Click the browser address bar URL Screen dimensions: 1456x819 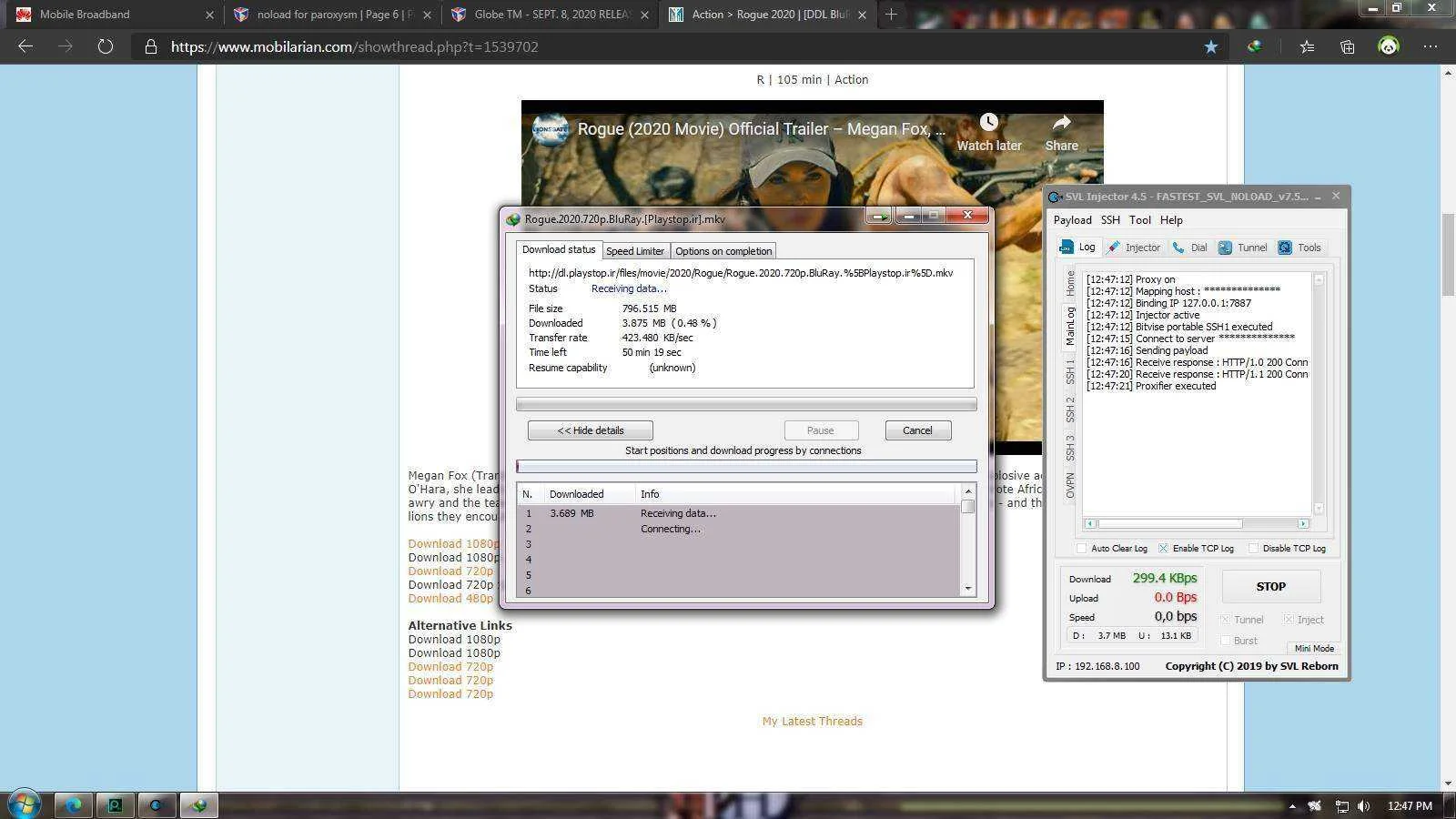[x=355, y=46]
